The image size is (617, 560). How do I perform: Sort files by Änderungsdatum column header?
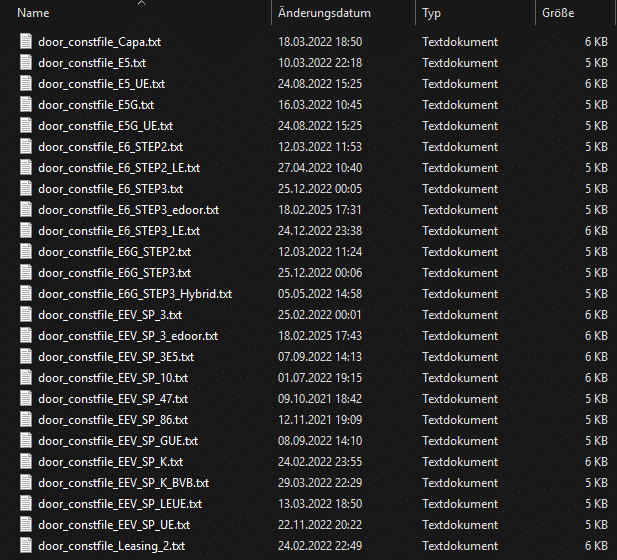(324, 14)
